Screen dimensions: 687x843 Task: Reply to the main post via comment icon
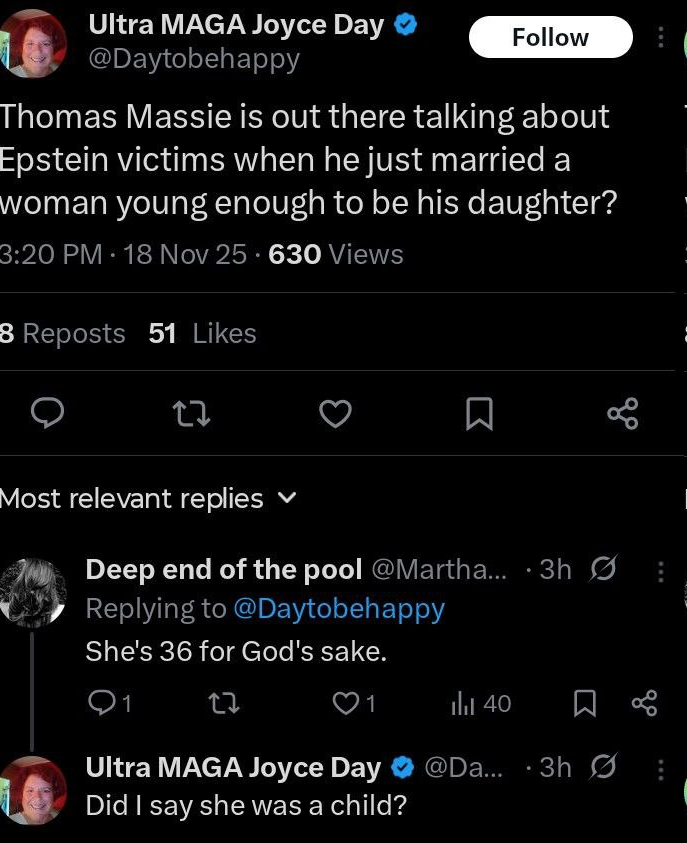pos(49,413)
